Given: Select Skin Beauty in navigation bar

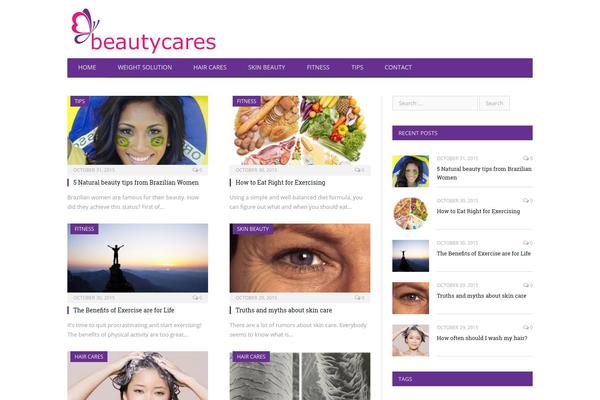Looking at the screenshot, I should tap(266, 67).
